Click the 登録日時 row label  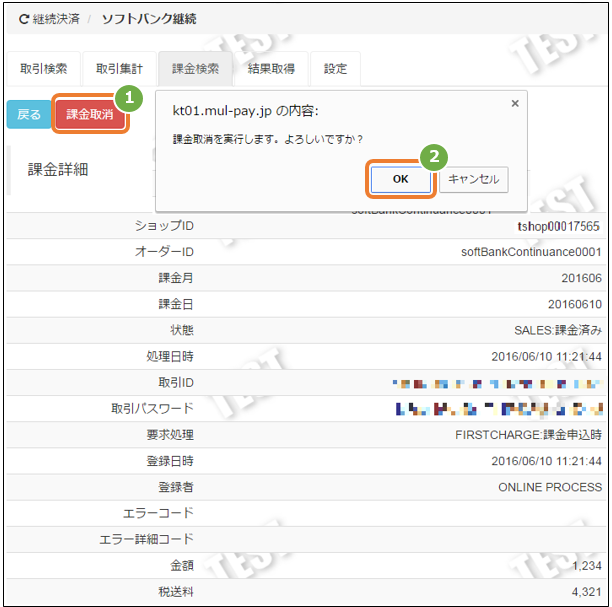click(170, 461)
